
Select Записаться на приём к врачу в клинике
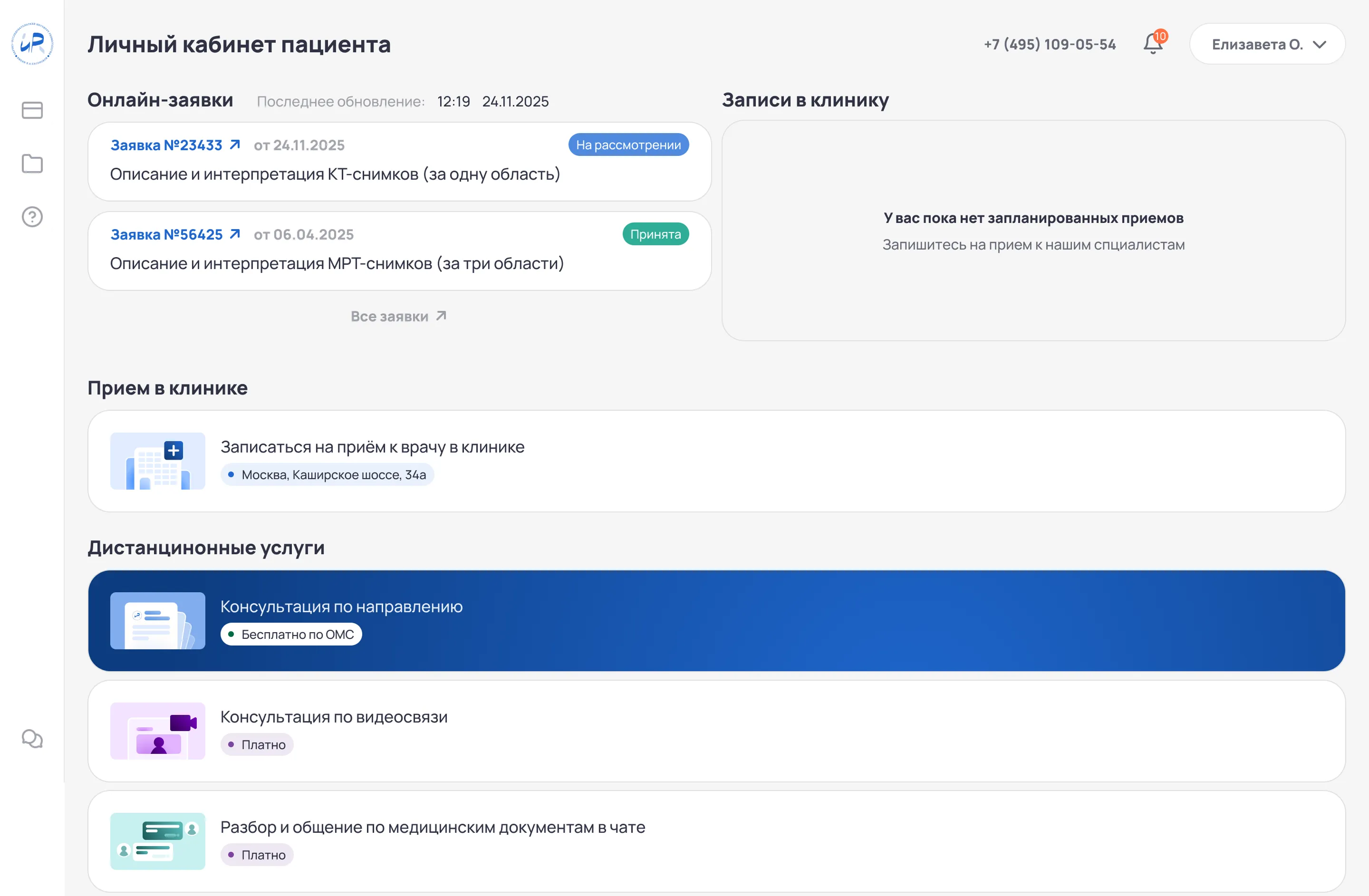[x=717, y=461]
